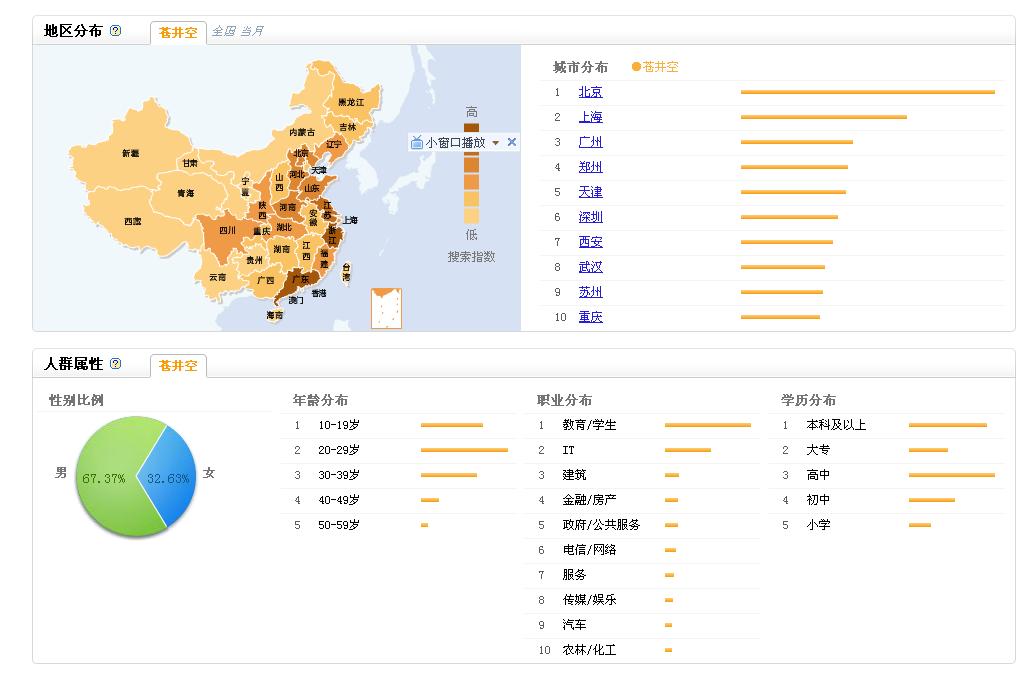
Task: Click the 30-39岁 age row label
Action: coord(339,475)
